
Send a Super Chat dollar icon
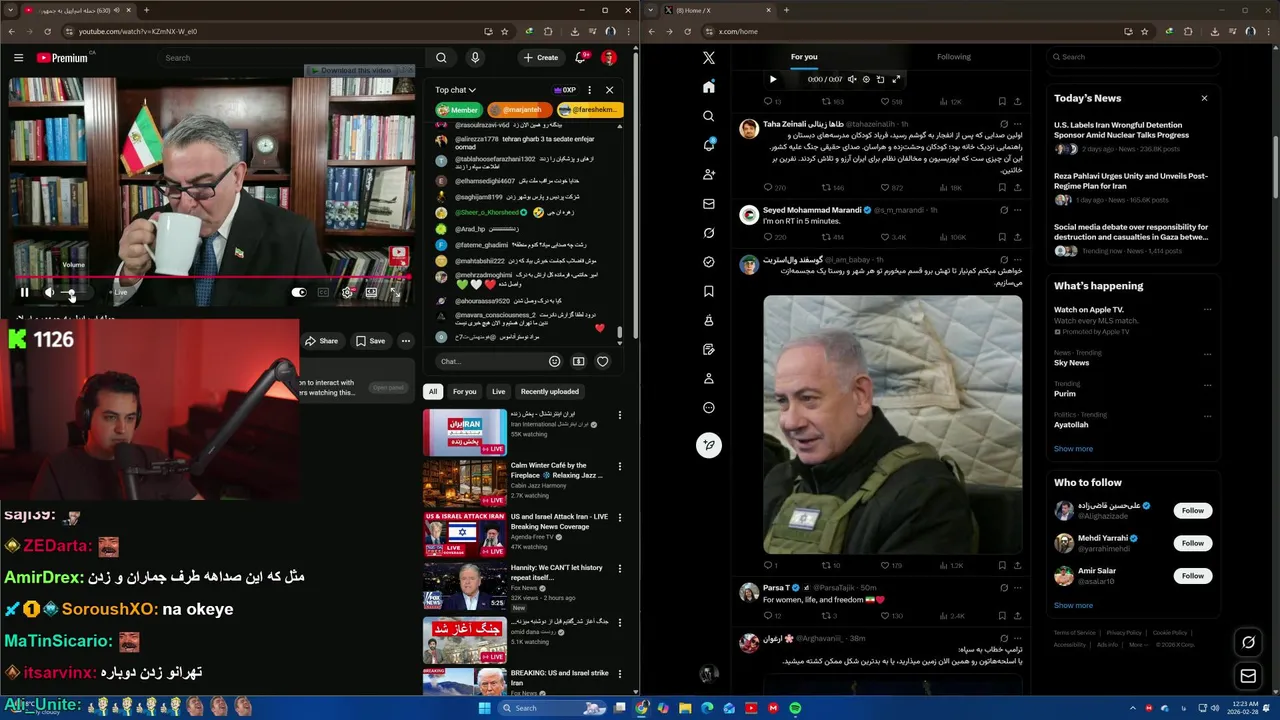tap(578, 361)
